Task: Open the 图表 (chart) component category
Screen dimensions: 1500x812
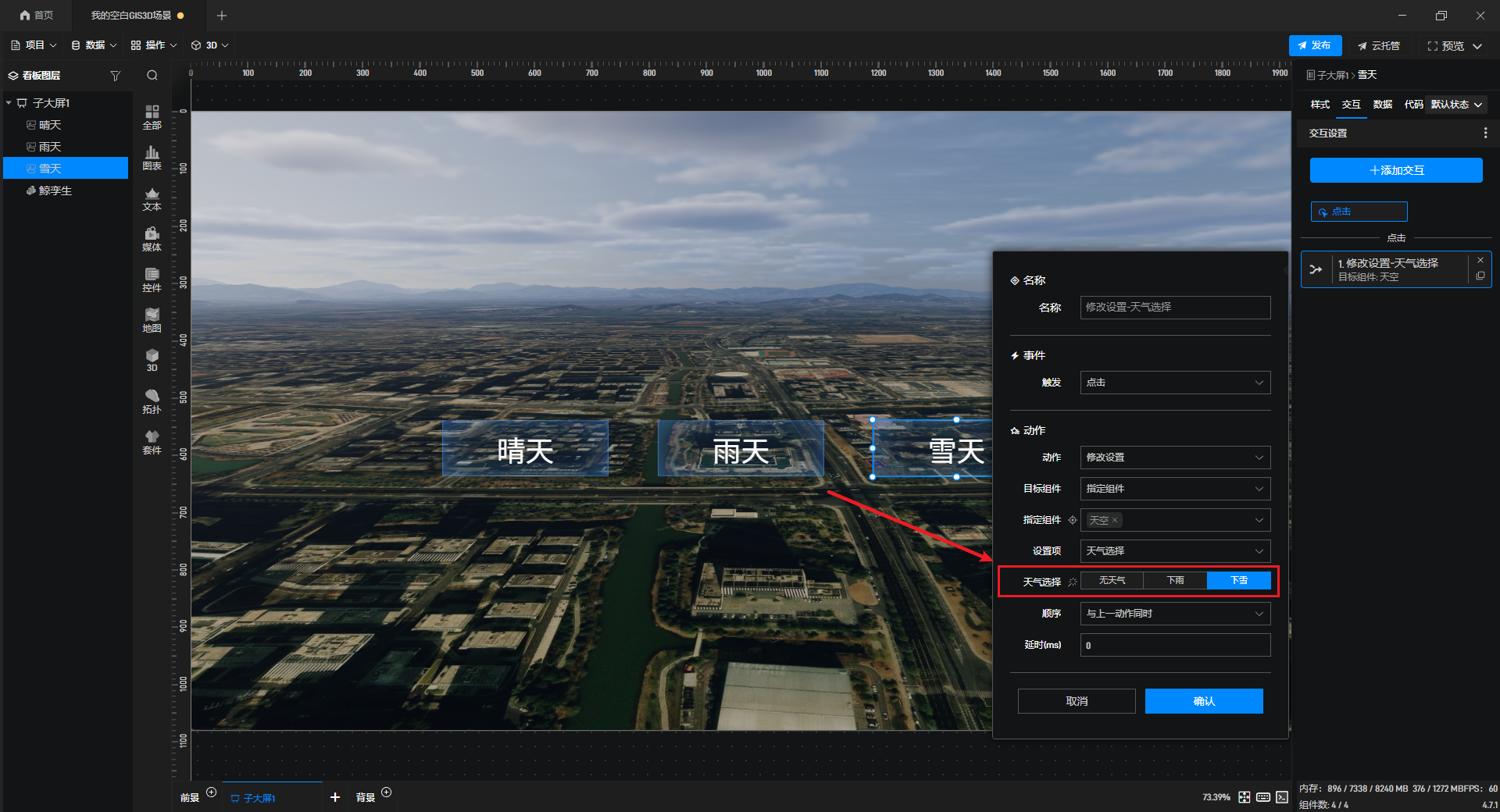Action: click(x=152, y=158)
